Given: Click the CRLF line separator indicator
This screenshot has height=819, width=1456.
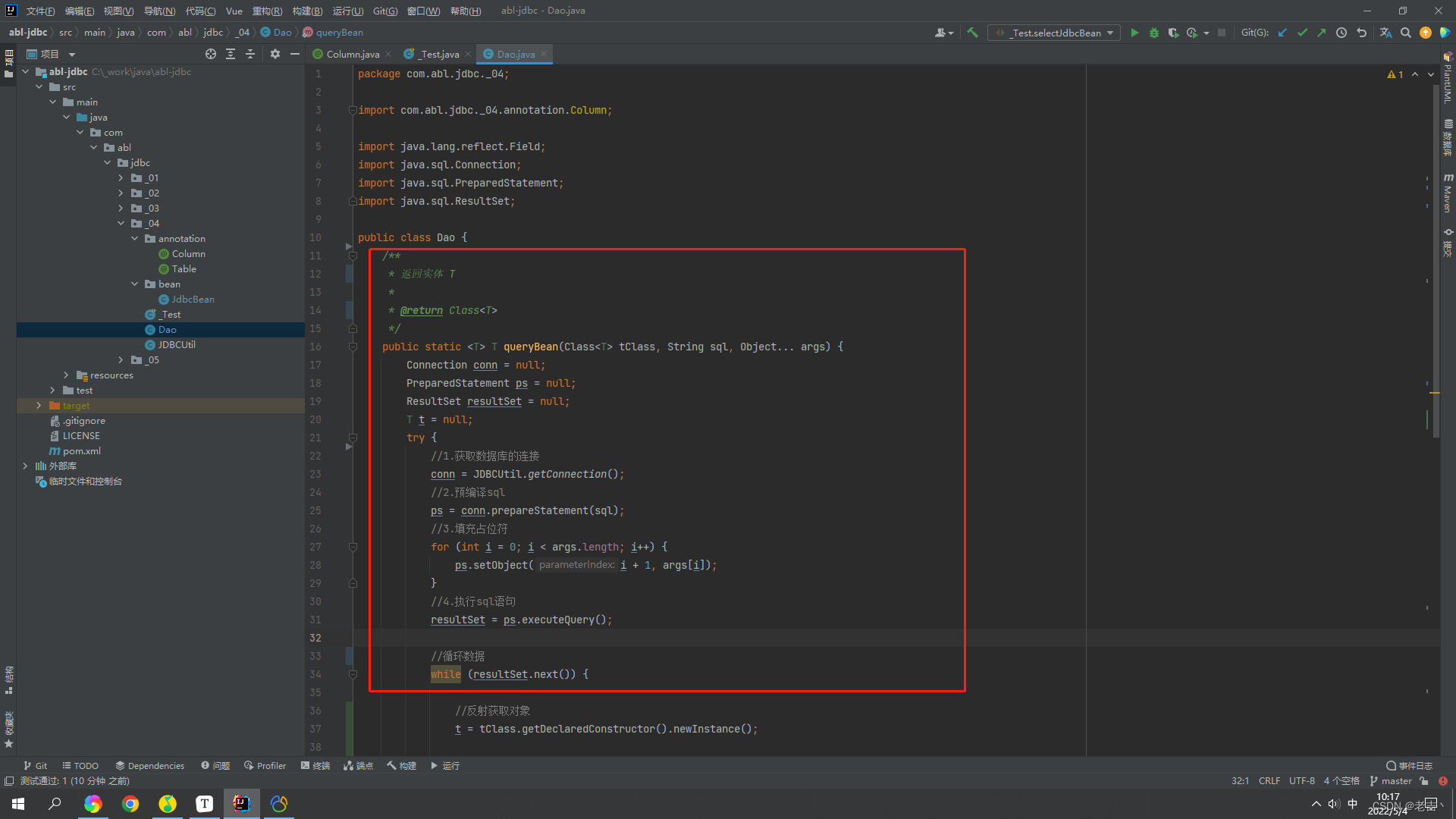Looking at the screenshot, I should (1269, 781).
